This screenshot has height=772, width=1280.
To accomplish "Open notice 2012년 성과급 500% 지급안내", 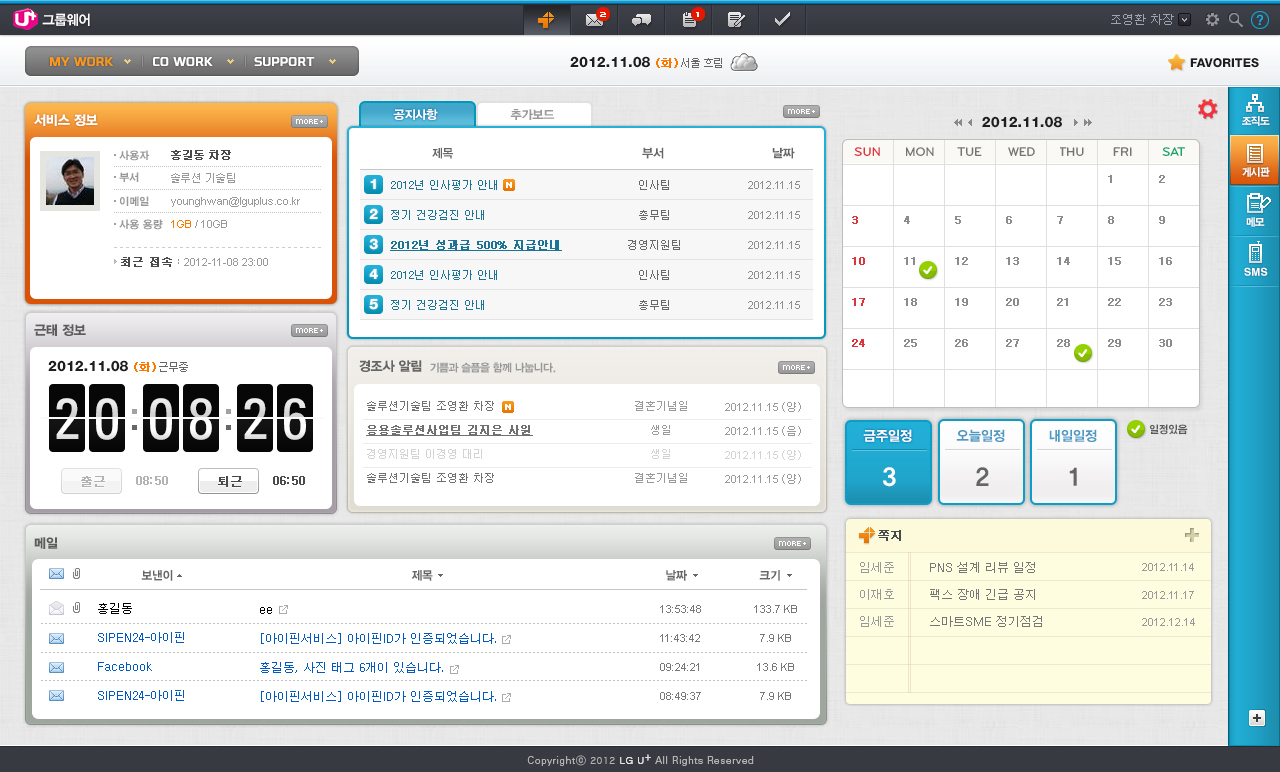I will pyautogui.click(x=475, y=245).
